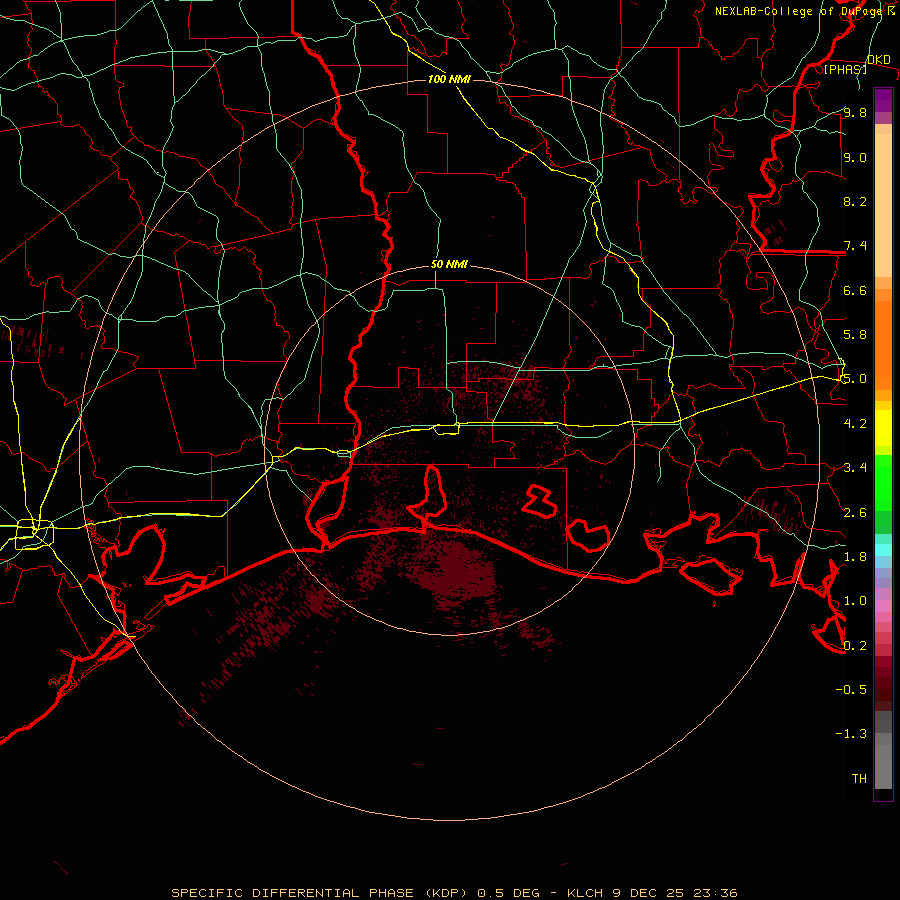
Task: Click the 8.2 scale value
Action: [855, 201]
